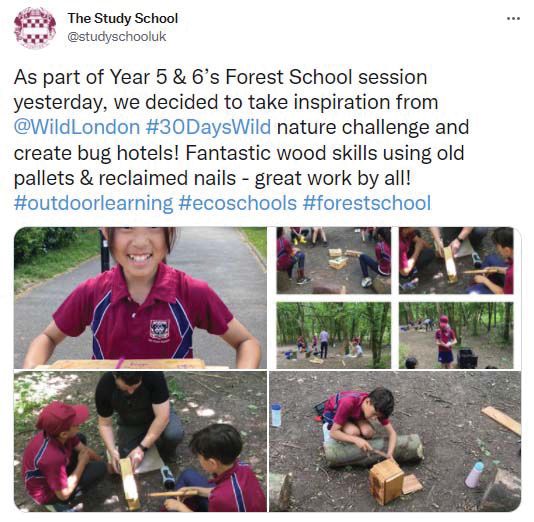This screenshot has width=534, height=522.
Task: Click the tweet body text
Action: 241,140
